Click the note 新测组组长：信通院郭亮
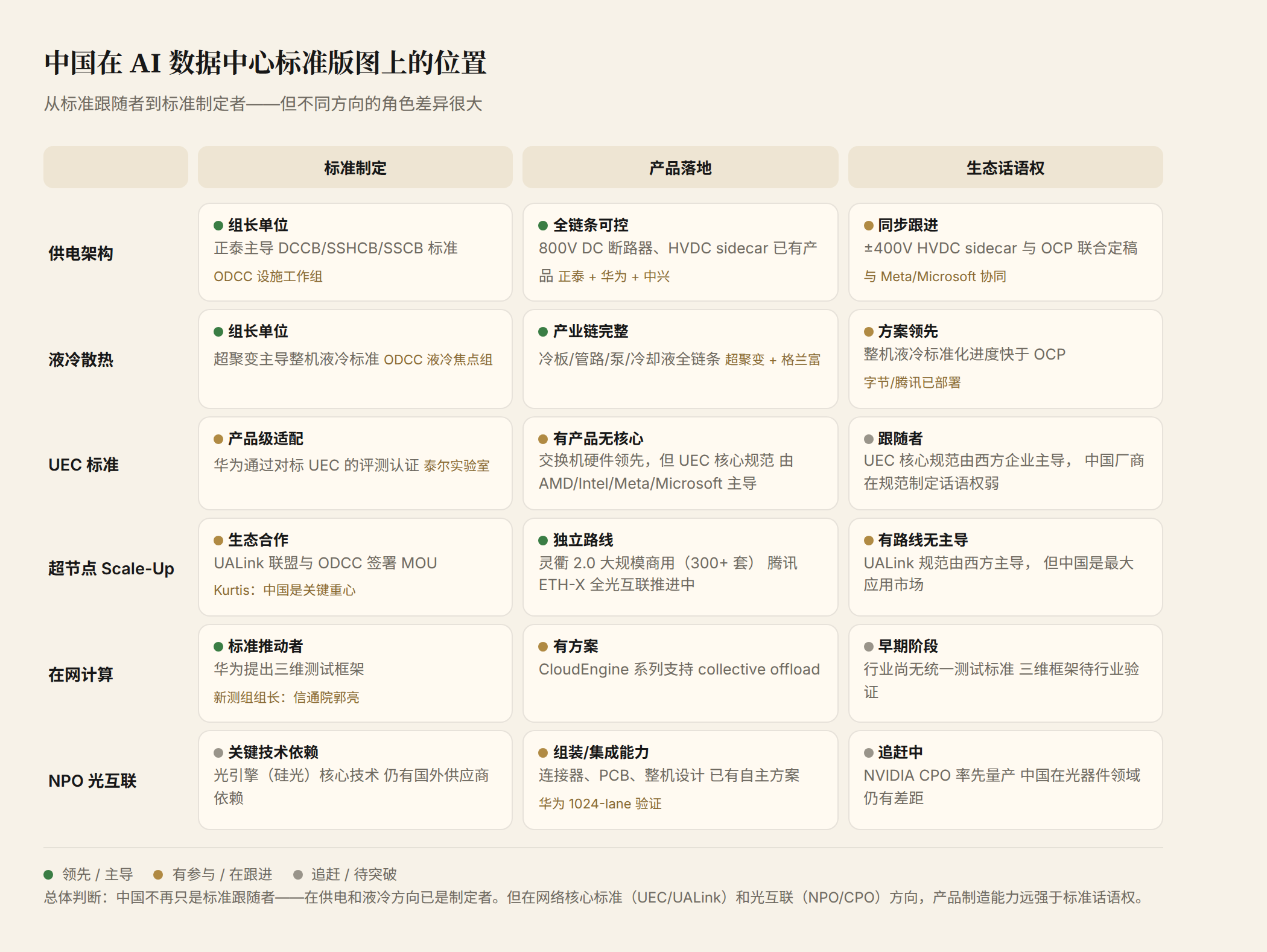This screenshot has height=952, width=1267. tap(287, 697)
